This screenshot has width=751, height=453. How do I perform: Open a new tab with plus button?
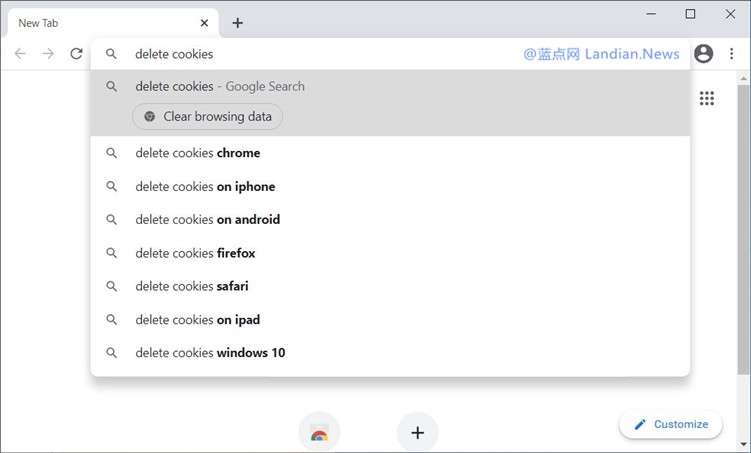pos(237,23)
